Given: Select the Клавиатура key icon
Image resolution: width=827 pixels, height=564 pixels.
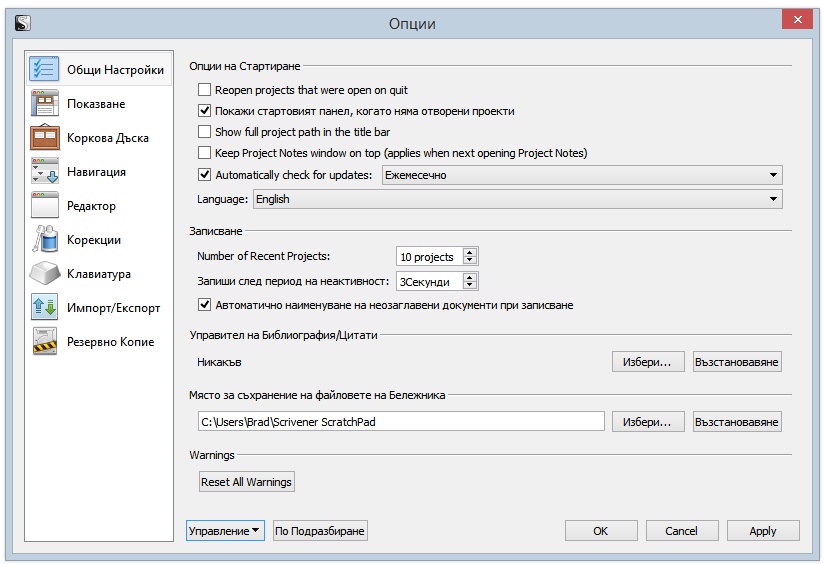Looking at the screenshot, I should coord(46,274).
